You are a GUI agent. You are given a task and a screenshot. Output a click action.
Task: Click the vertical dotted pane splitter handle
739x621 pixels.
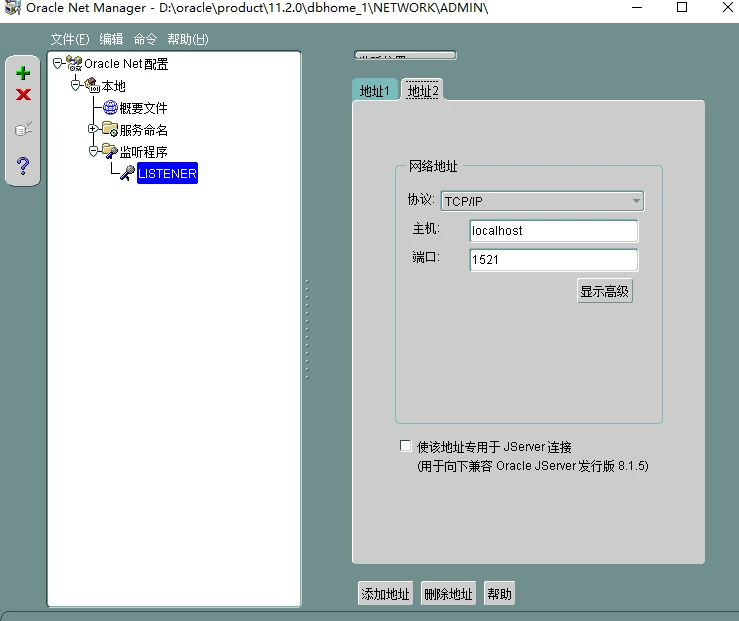point(307,330)
